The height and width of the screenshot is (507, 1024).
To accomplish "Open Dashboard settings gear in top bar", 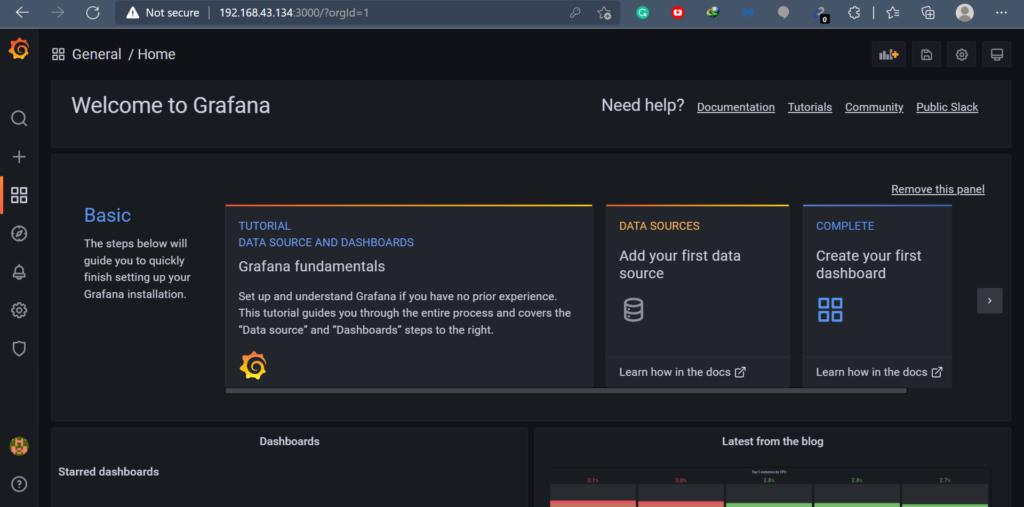I will point(961,55).
